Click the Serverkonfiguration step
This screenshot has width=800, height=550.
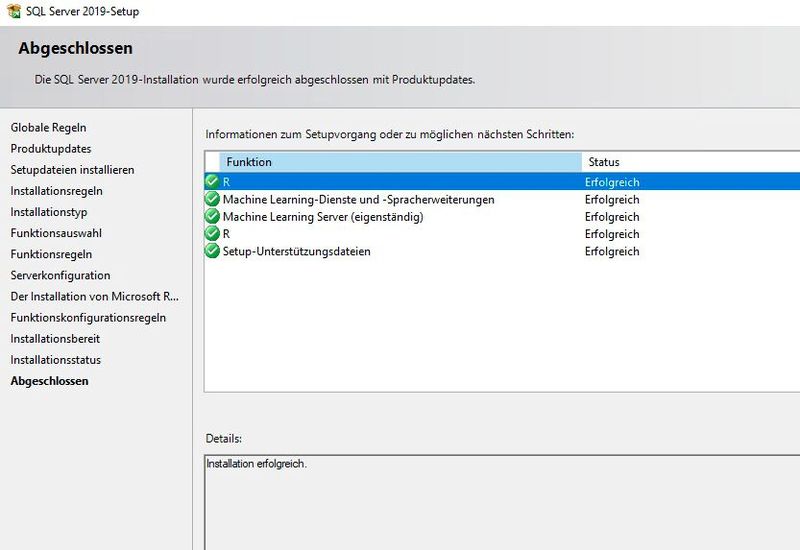click(60, 276)
